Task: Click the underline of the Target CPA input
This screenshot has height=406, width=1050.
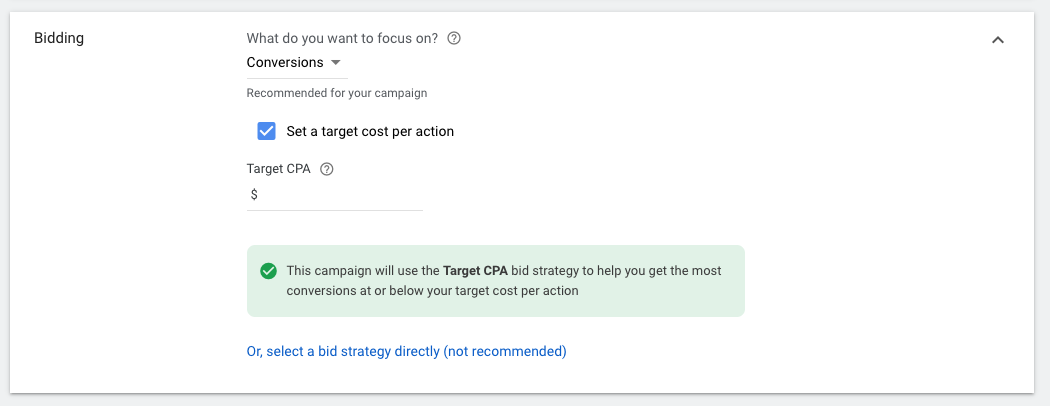Action: pos(335,210)
